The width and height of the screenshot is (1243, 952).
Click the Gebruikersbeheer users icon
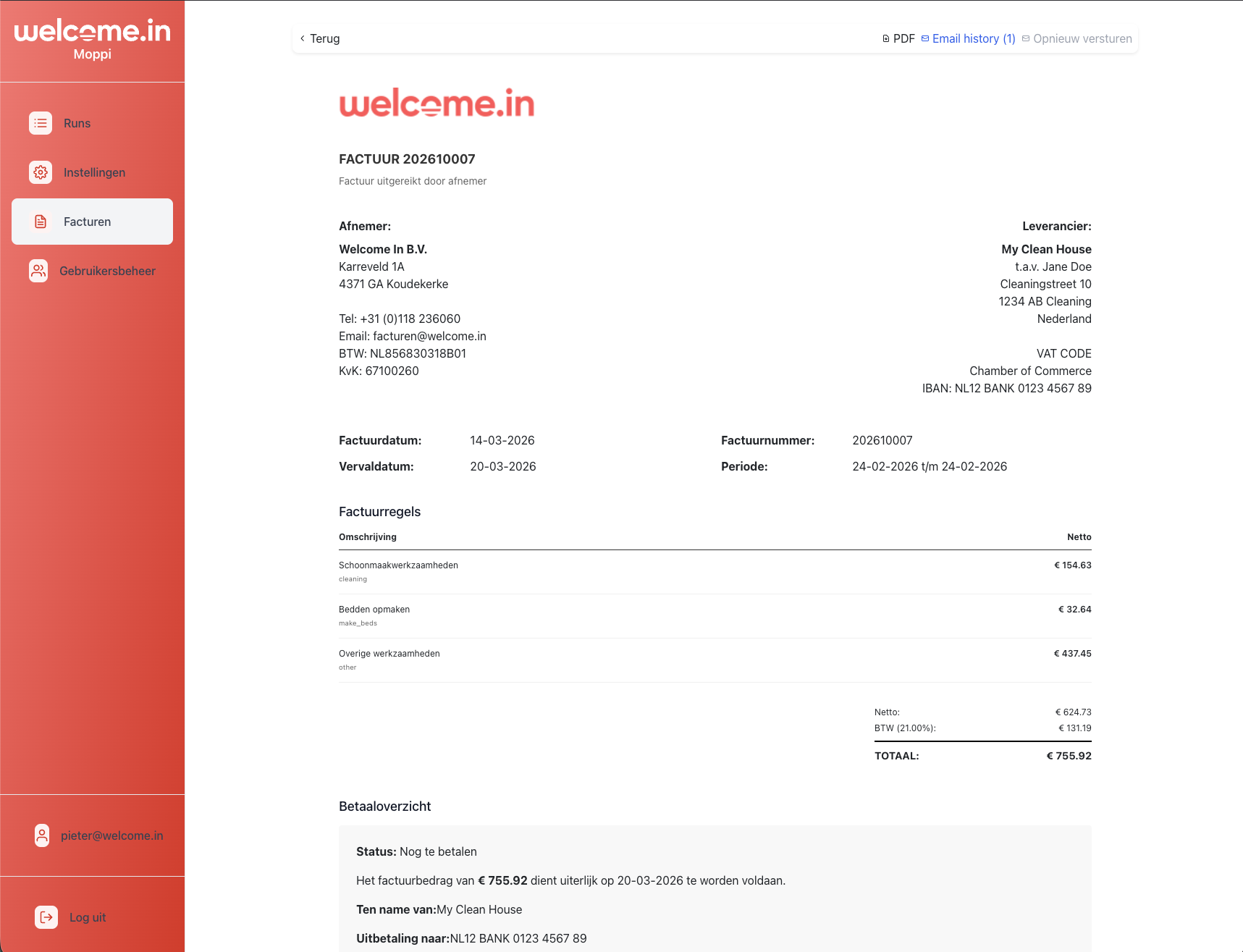pos(38,271)
